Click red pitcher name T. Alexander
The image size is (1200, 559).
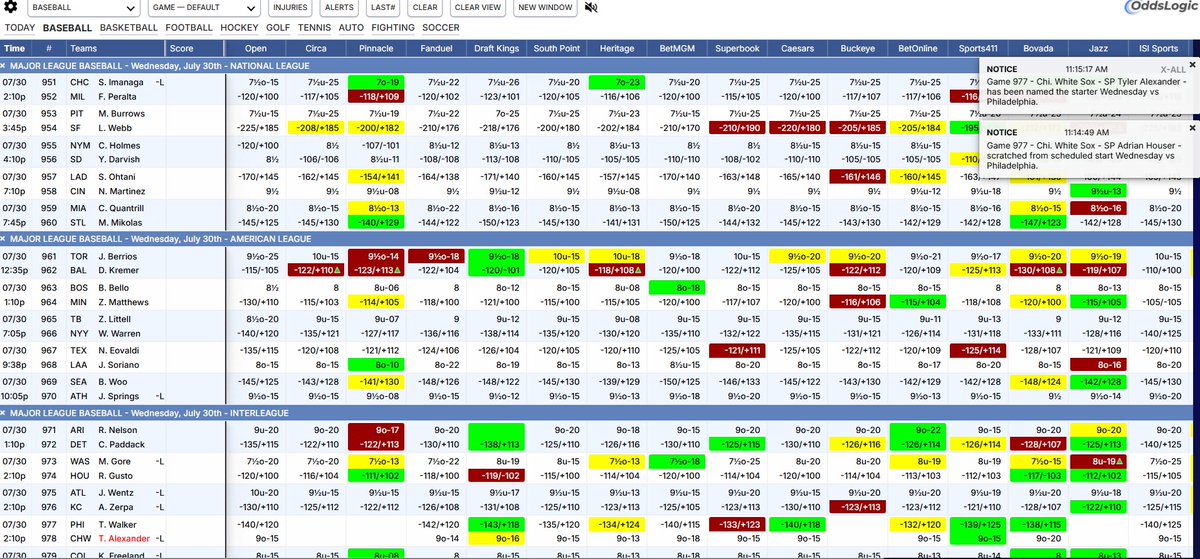[x=125, y=538]
